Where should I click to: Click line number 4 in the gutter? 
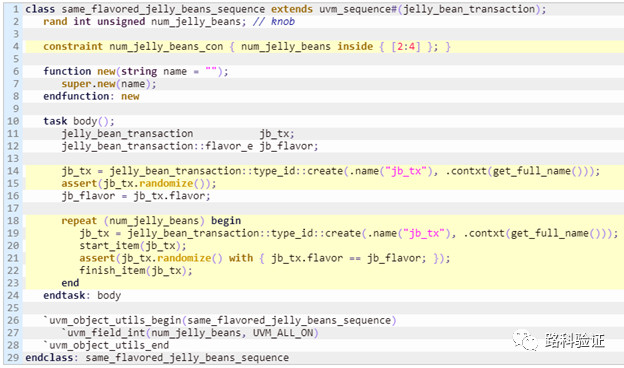(16, 47)
